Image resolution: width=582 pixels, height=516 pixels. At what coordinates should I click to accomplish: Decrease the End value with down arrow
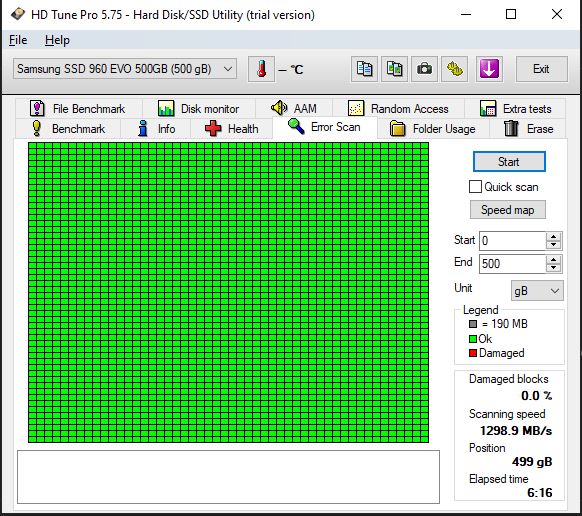554,268
